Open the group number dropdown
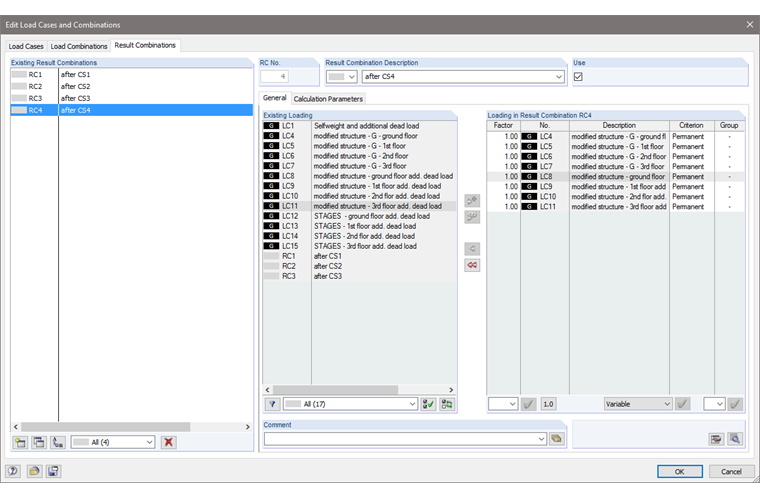Image resolution: width=760 pixels, height=498 pixels. (714, 404)
